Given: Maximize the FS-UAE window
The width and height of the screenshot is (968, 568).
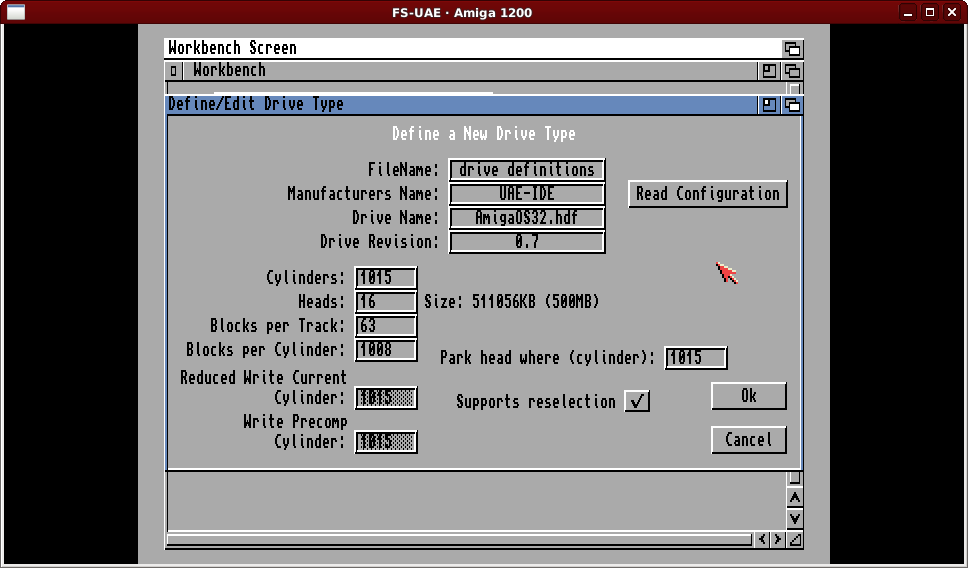Looking at the screenshot, I should pyautogui.click(x=930, y=12).
